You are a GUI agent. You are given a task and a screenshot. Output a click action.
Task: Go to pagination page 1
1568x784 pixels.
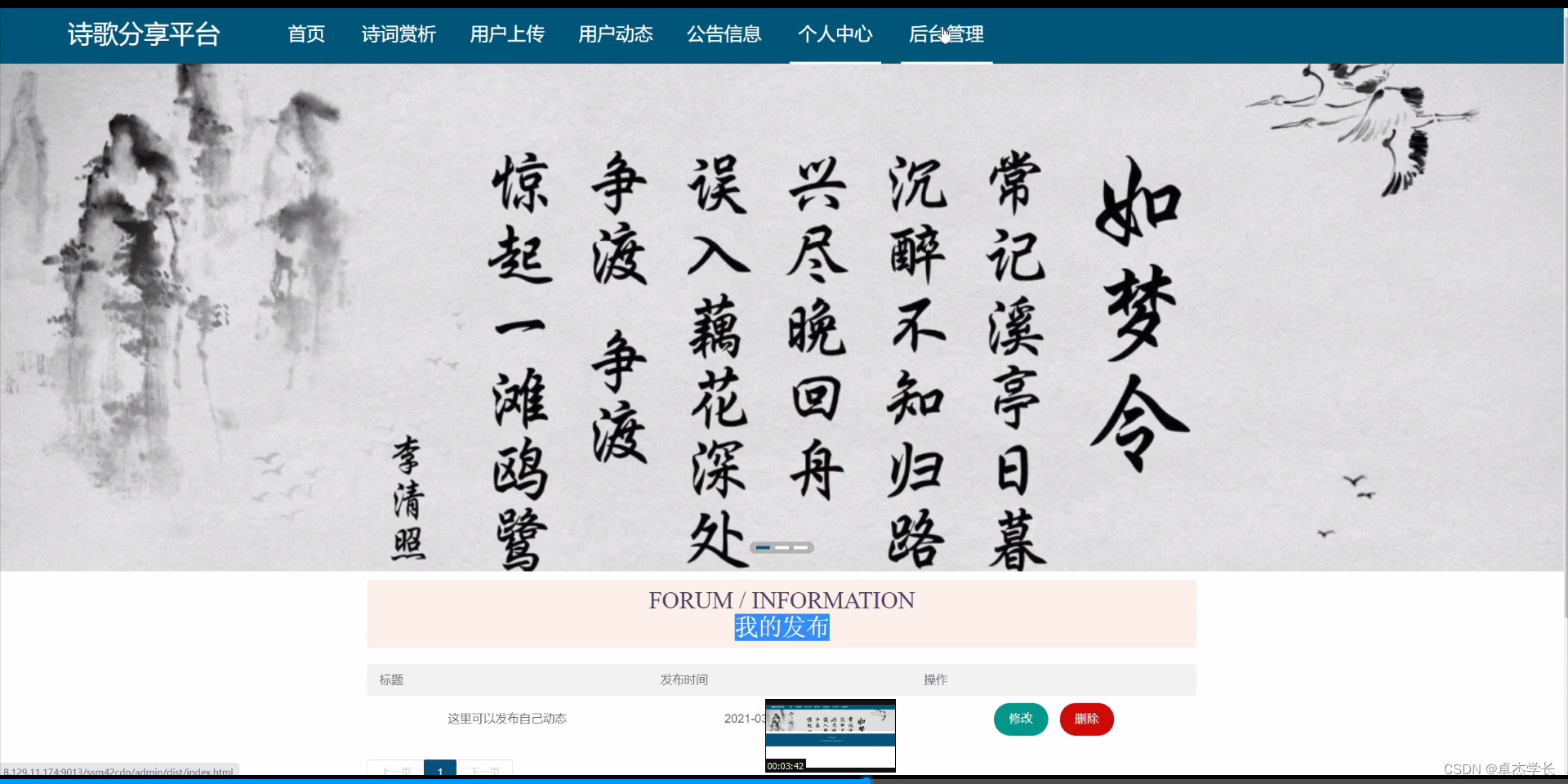pyautogui.click(x=440, y=771)
